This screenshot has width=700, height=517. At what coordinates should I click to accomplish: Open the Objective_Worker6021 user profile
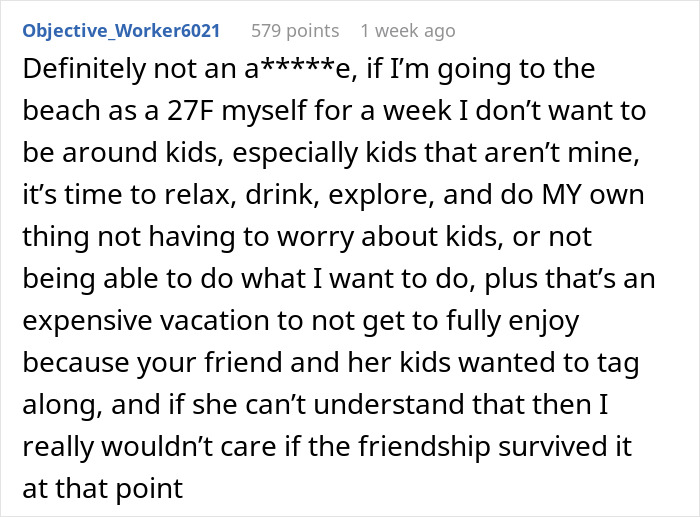(121, 31)
